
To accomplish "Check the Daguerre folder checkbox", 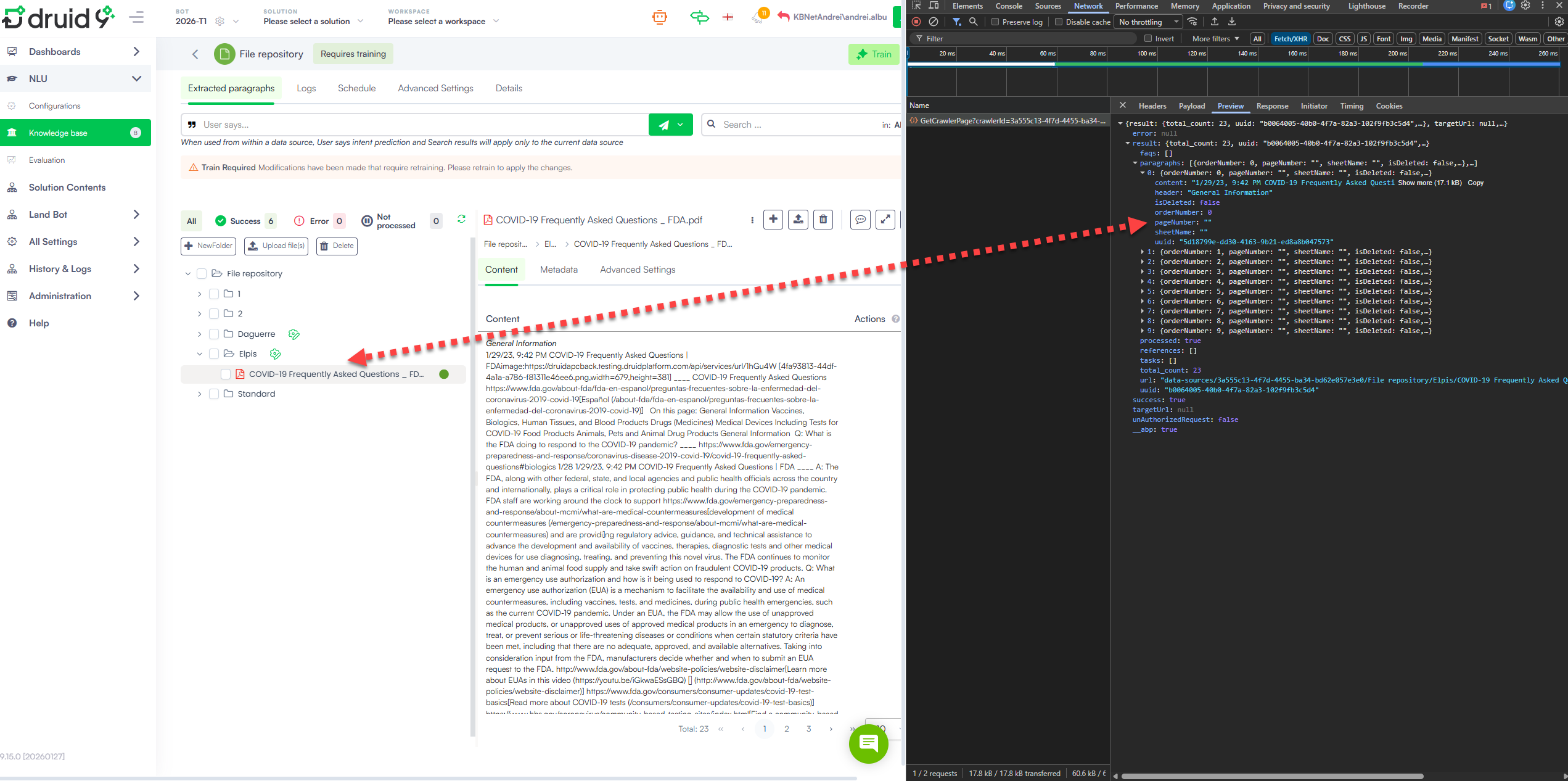I will tap(214, 334).
